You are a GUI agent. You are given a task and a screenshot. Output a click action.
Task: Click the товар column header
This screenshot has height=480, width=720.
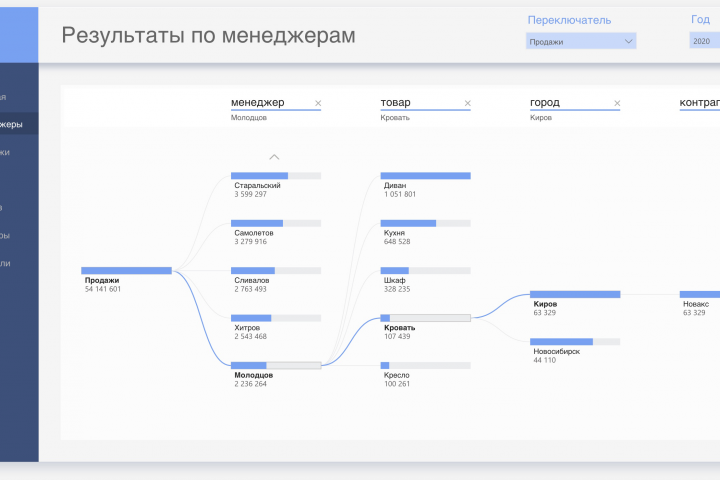[x=395, y=102]
